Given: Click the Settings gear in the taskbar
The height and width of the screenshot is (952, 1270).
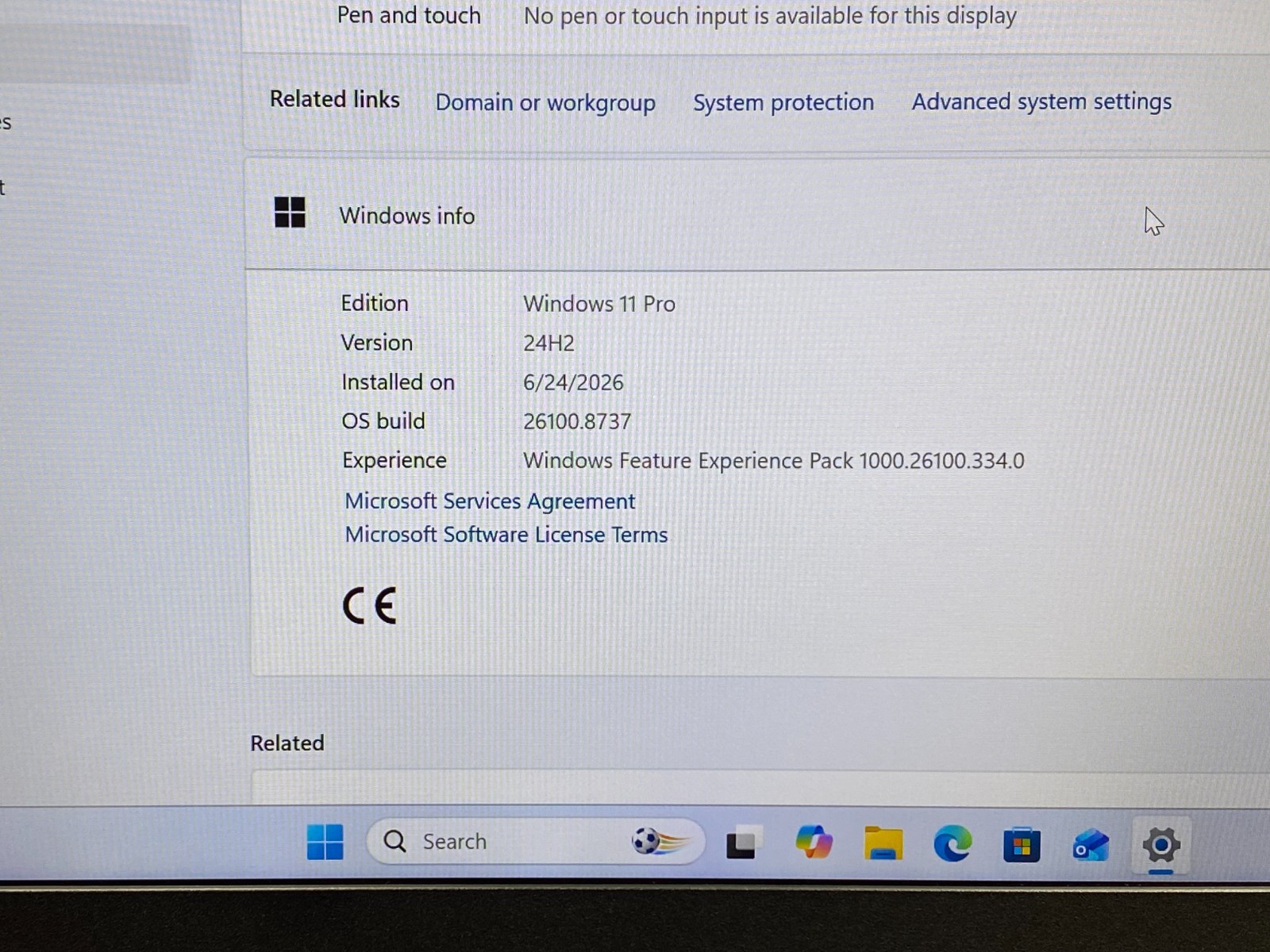Looking at the screenshot, I should coord(1160,845).
